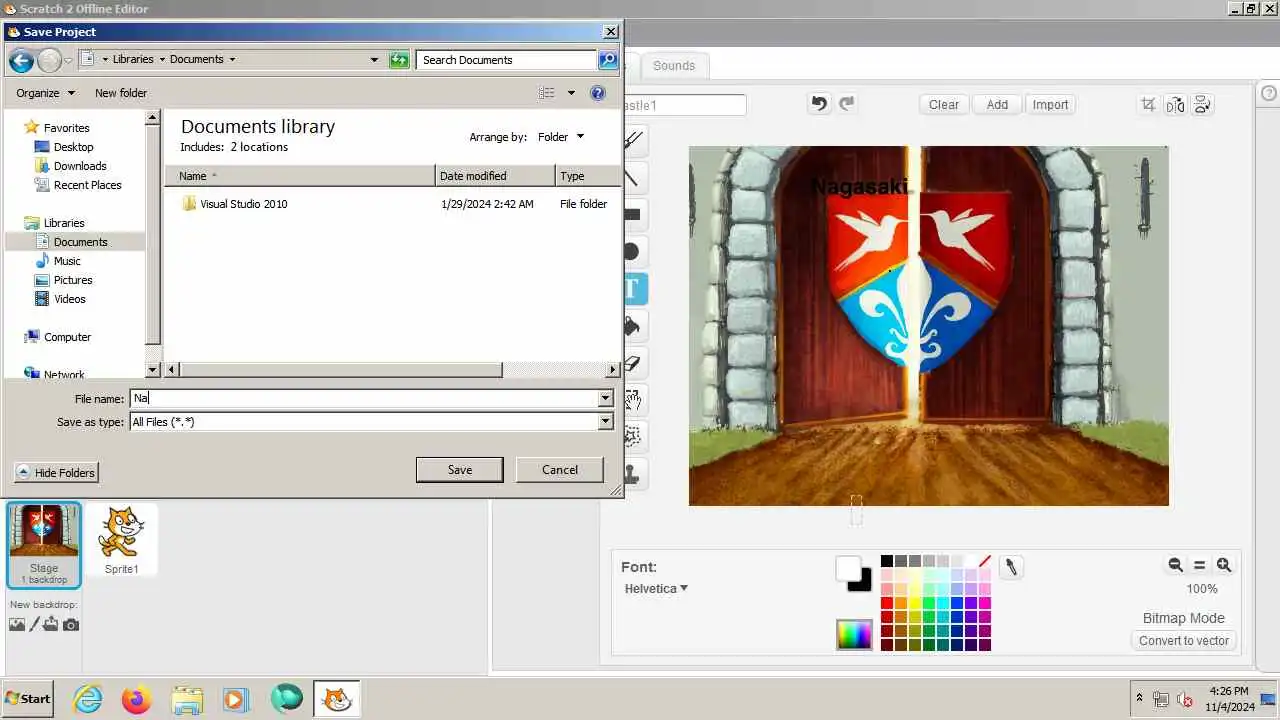Choose the magic select tool
This screenshot has height=720, width=1280.
click(x=635, y=437)
